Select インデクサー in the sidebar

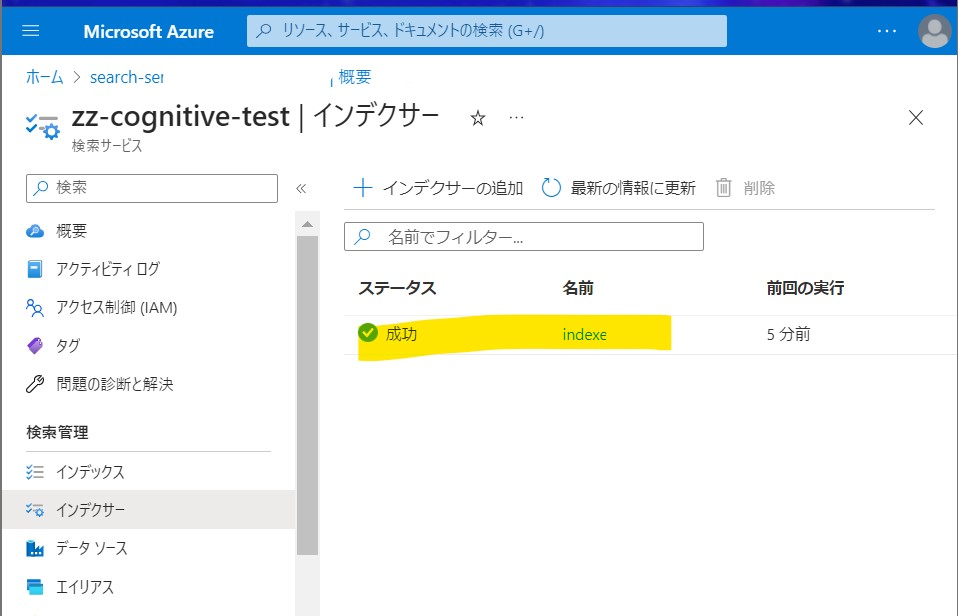(x=148, y=509)
